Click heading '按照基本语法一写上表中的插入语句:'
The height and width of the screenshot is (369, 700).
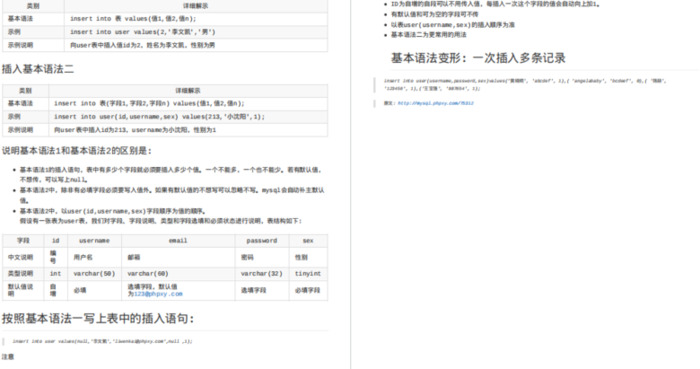pyautogui.click(x=98, y=319)
